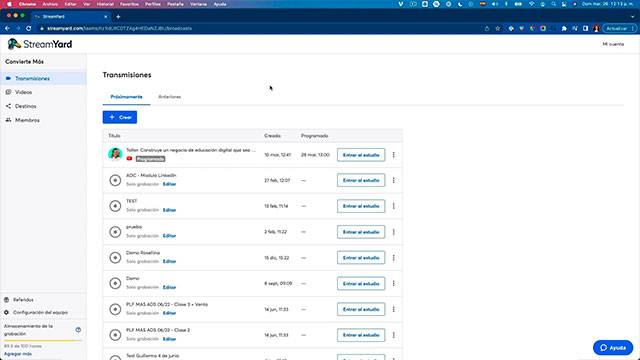
Task: Click Editar under Demo Rosellina
Action: tap(169, 262)
